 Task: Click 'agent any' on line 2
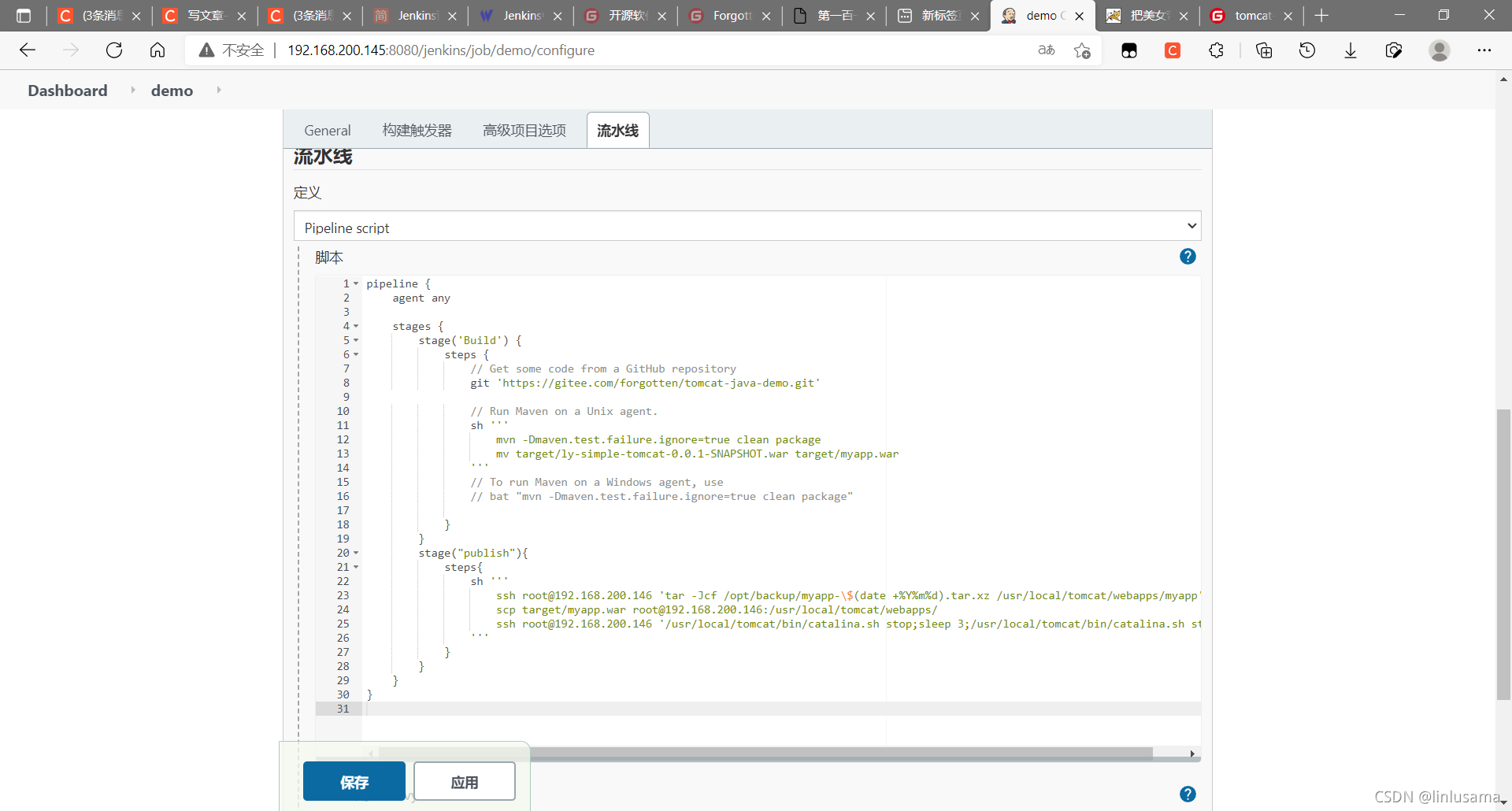[421, 298]
